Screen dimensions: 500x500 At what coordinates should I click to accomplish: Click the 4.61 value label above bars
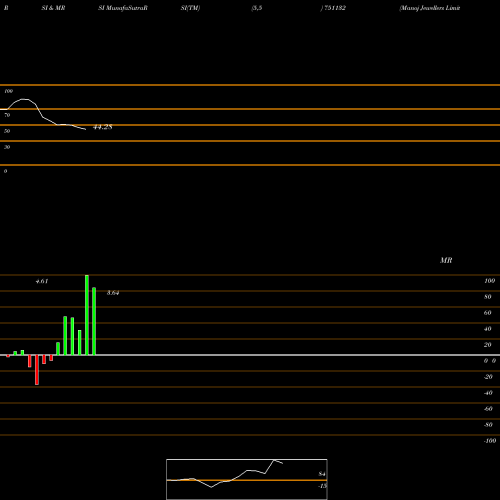click(x=42, y=281)
